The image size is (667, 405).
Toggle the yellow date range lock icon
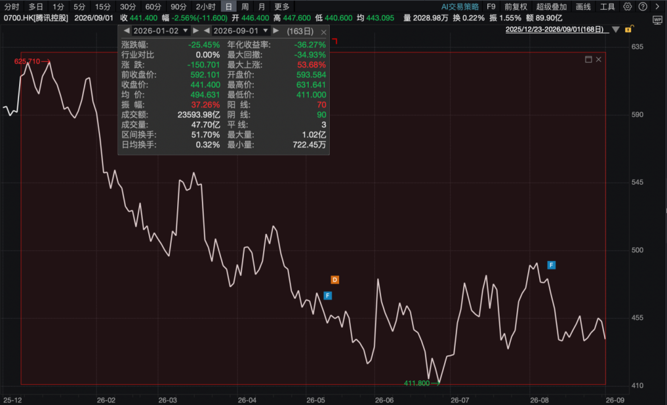[x=629, y=29]
